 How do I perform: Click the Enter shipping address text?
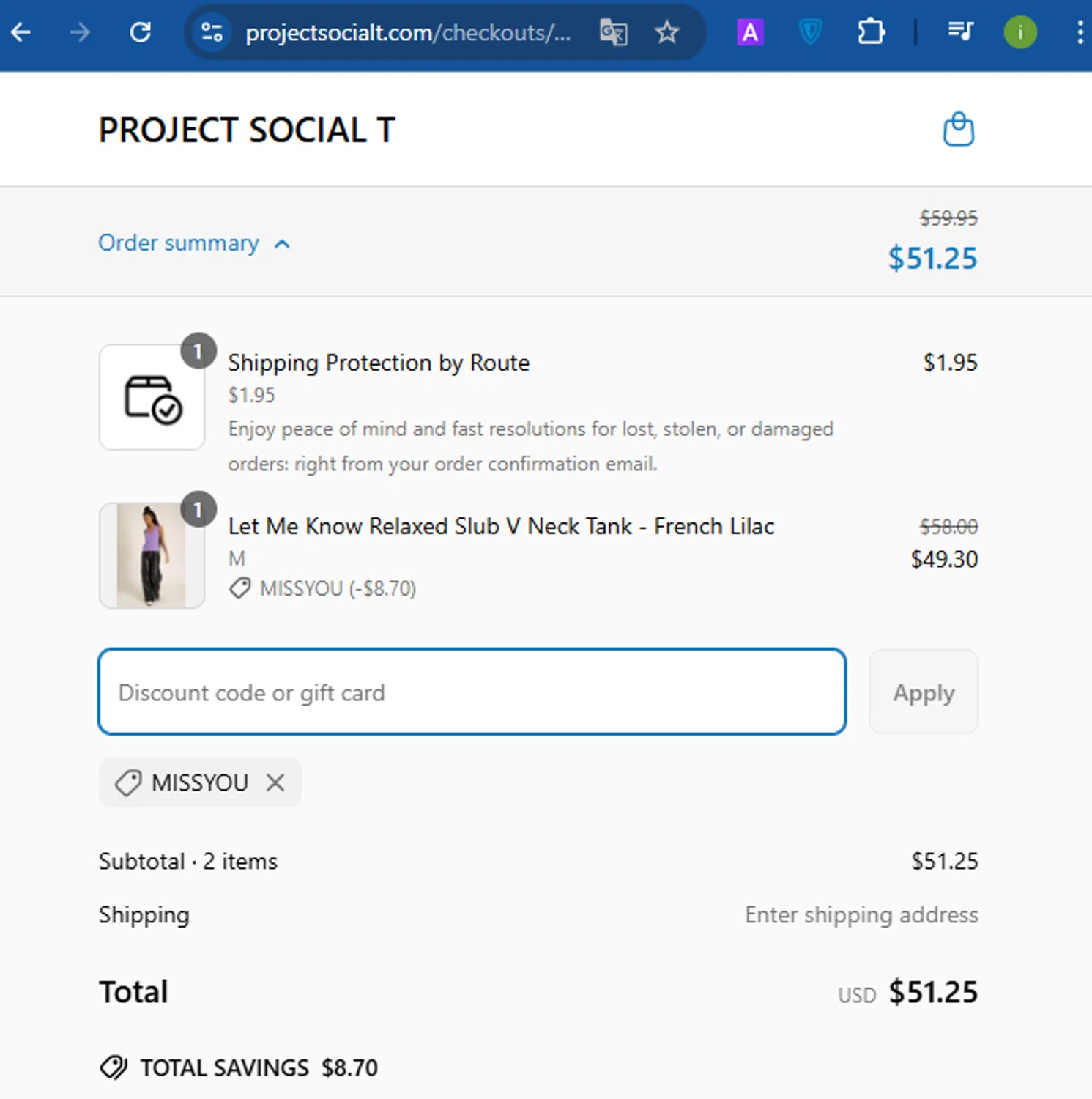pos(861,914)
